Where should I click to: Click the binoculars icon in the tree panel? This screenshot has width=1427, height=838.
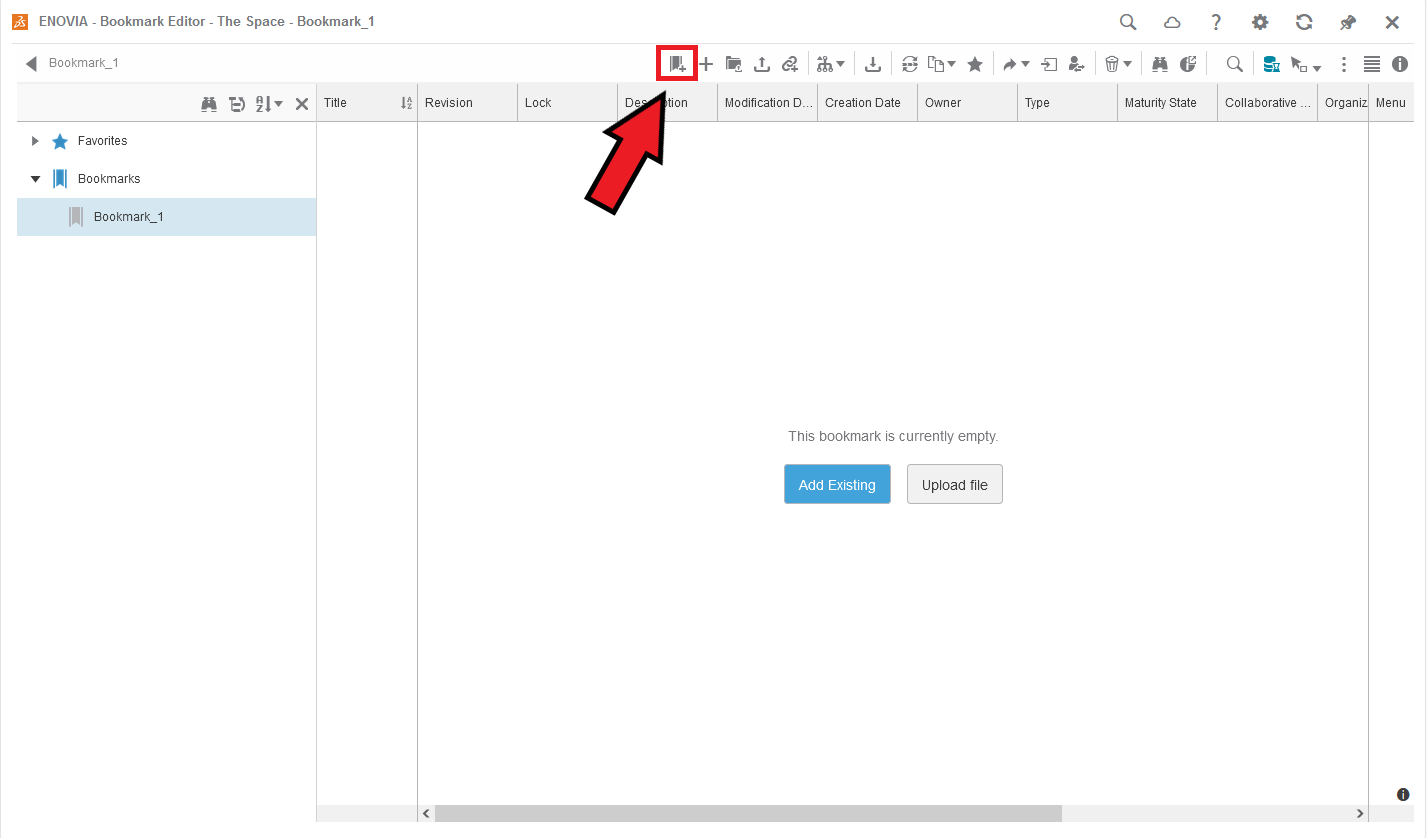click(x=209, y=103)
